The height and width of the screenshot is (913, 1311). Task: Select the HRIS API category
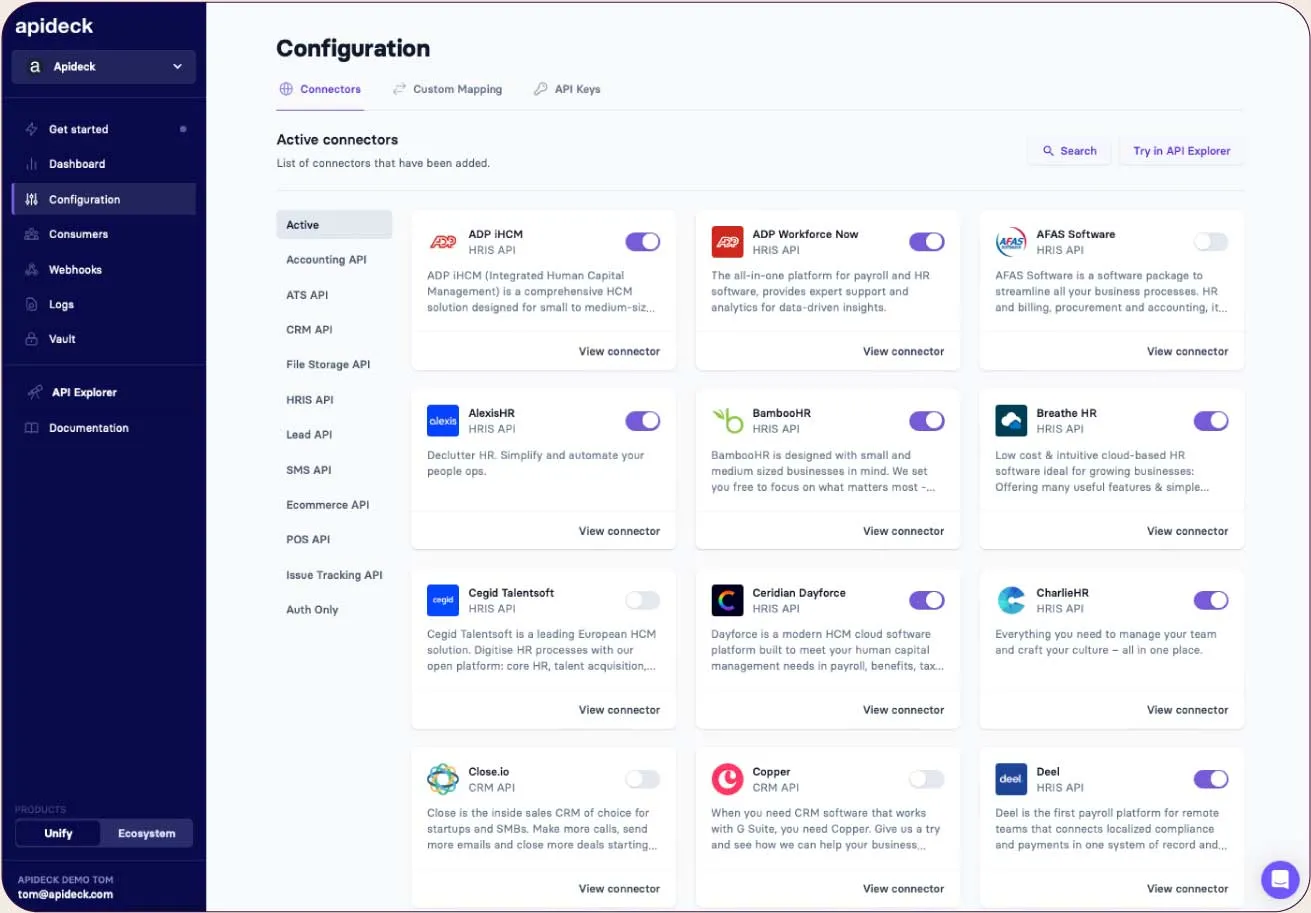click(310, 400)
